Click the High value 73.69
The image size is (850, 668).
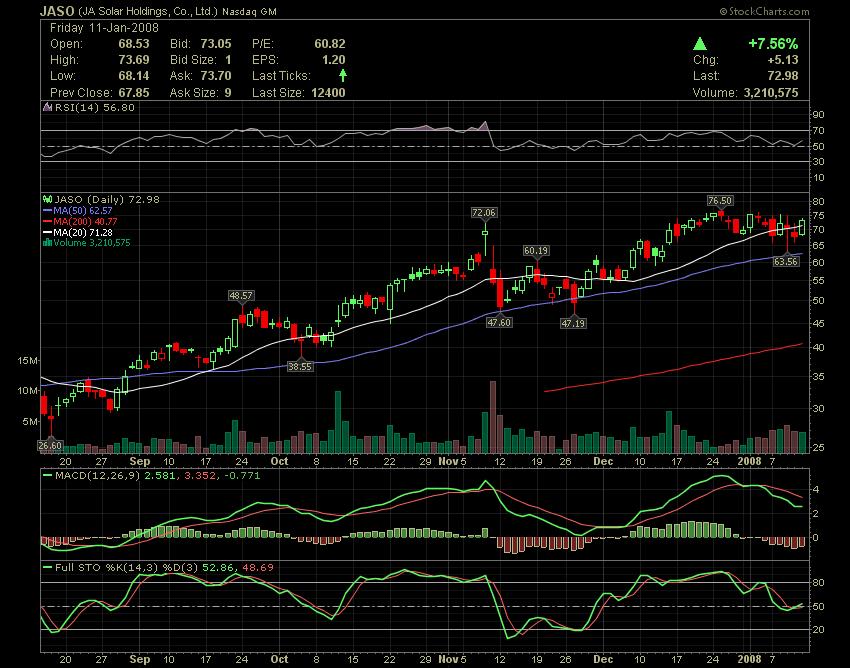point(134,60)
